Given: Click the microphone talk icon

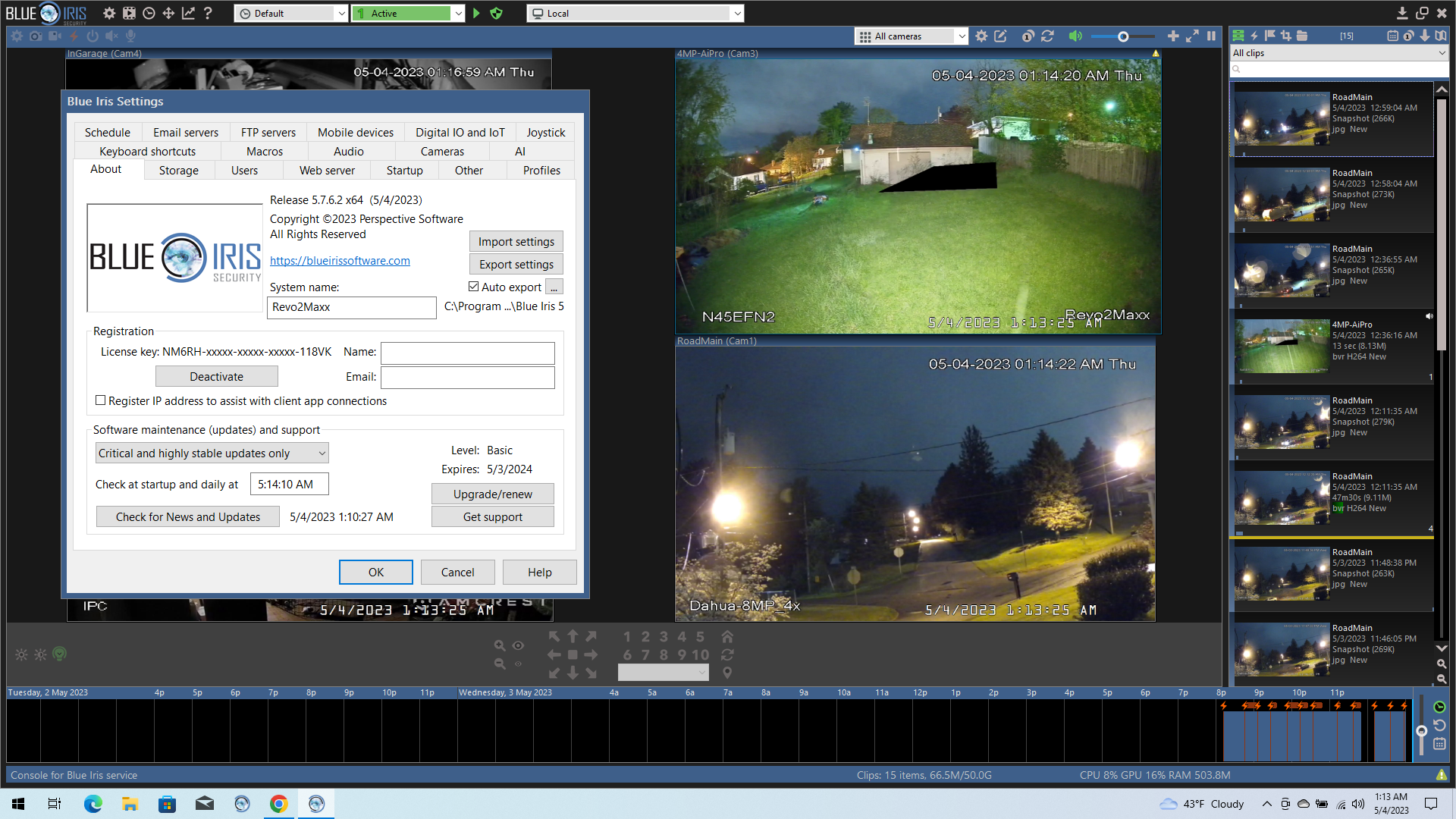Looking at the screenshot, I should coord(130,36).
